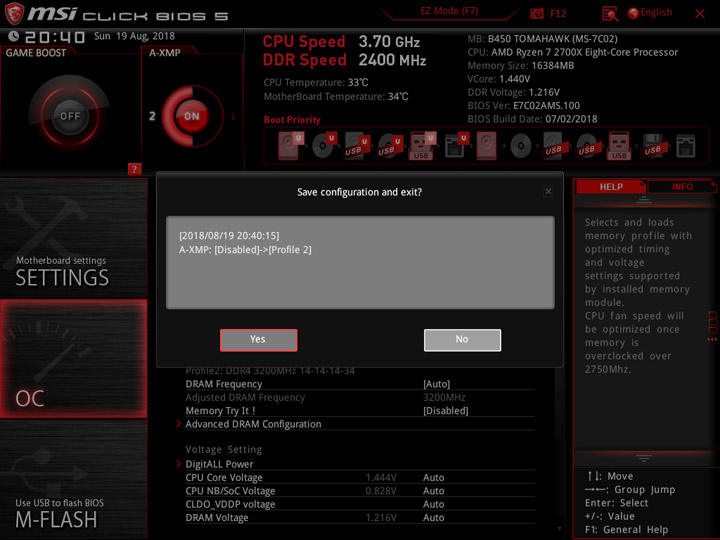Screen dimensions: 720x540
Task: Change DRAM Voltage Auto value
Action: pos(433,518)
